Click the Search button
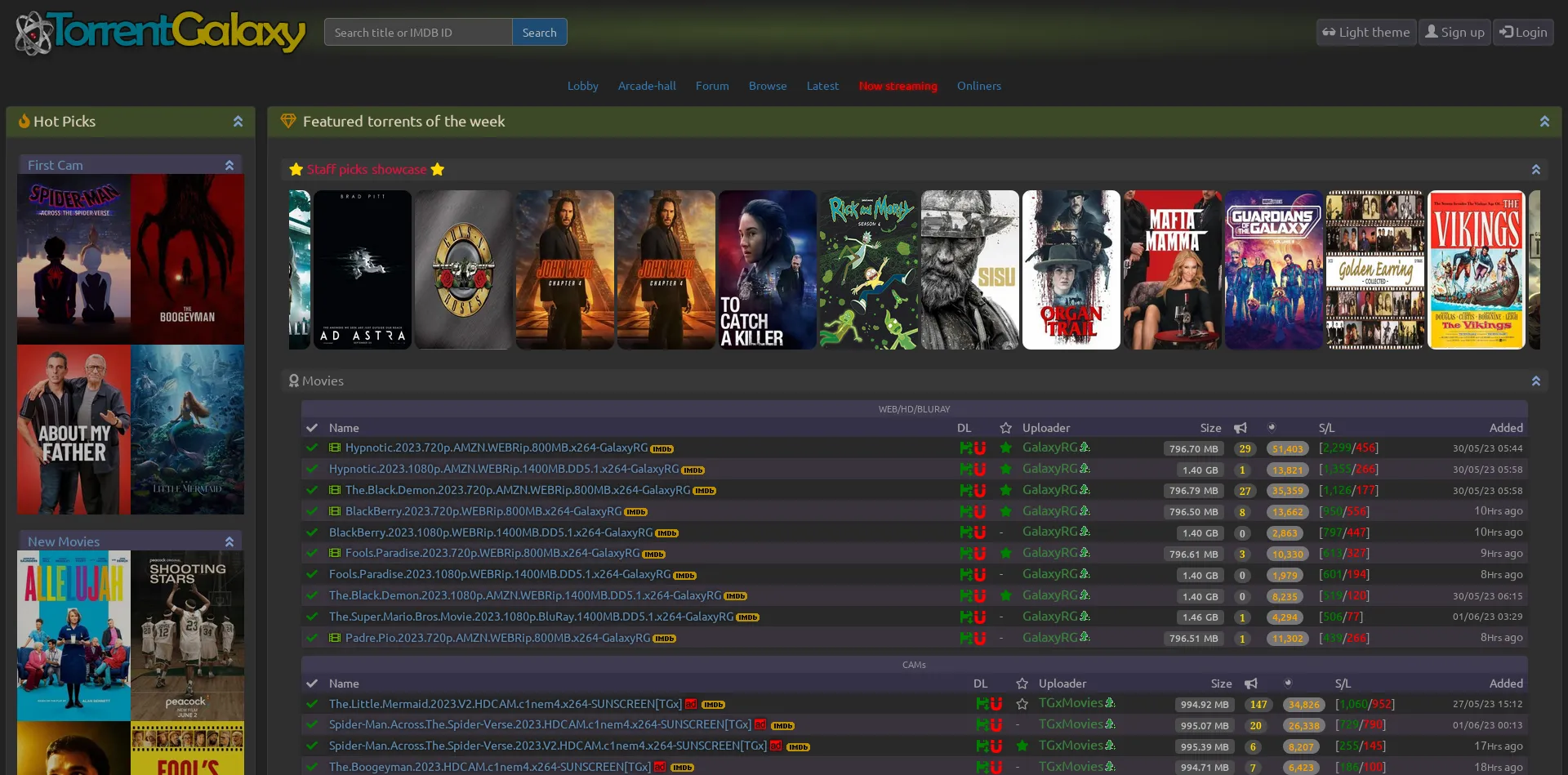Viewport: 1568px width, 775px height. [540, 32]
